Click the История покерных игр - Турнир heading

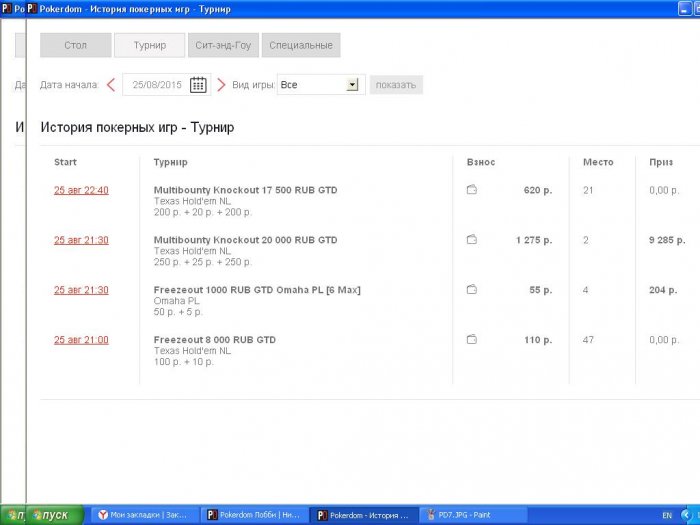(x=138, y=128)
